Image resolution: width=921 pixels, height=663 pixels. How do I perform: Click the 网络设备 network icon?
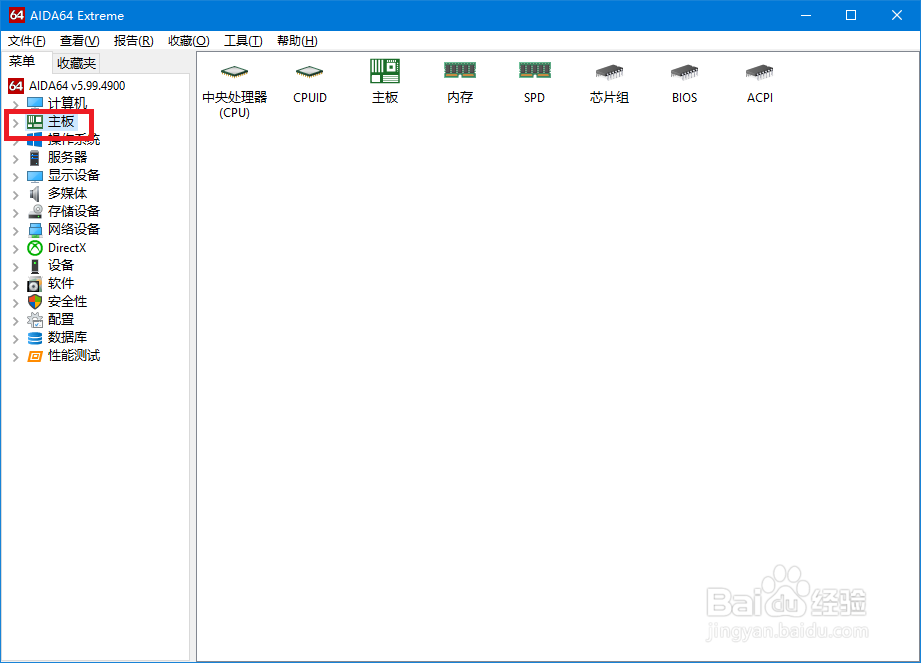tap(35, 230)
